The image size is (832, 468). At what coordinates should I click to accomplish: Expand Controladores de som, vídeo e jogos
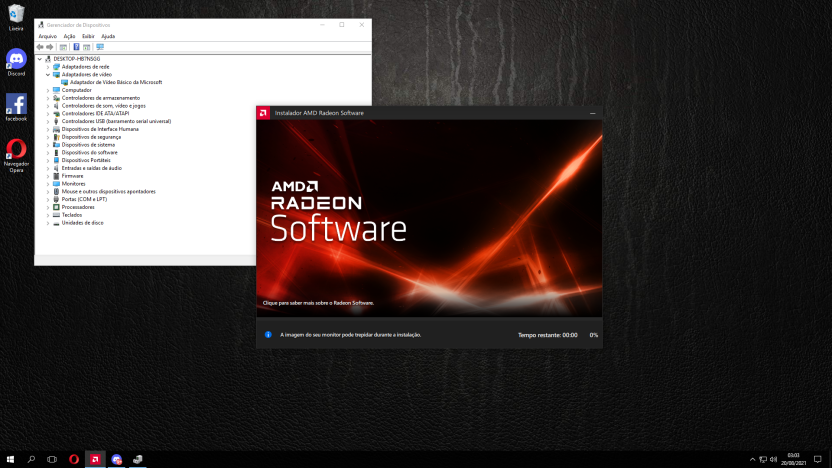coord(48,106)
